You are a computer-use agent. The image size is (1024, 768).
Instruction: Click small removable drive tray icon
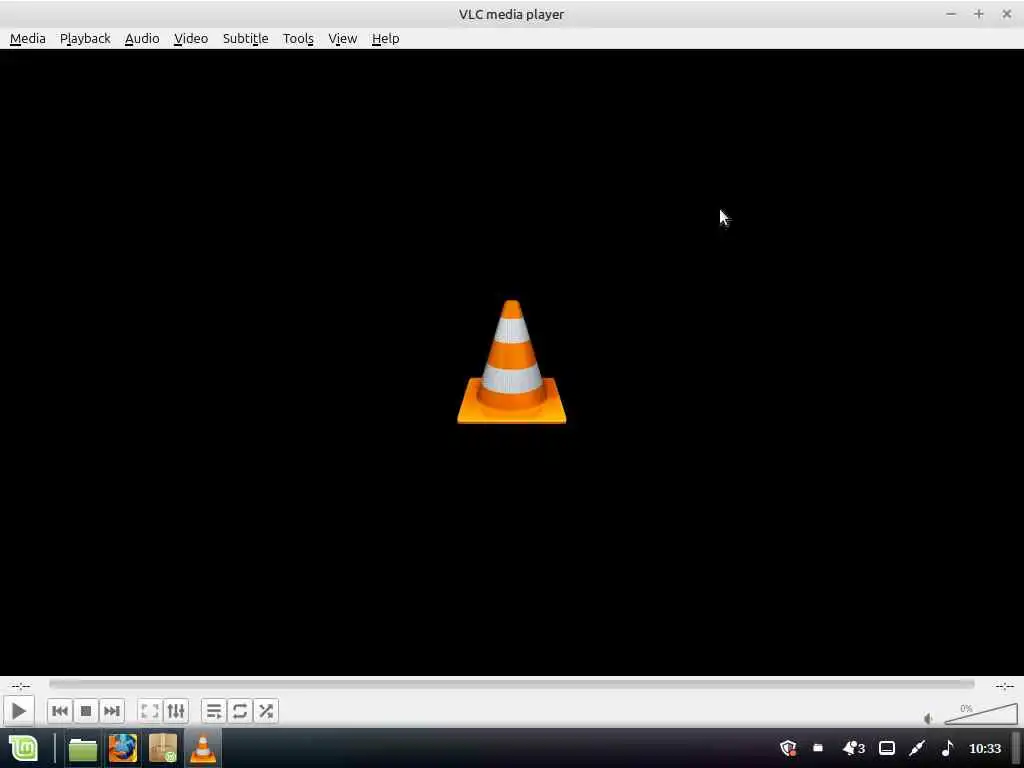pos(818,748)
